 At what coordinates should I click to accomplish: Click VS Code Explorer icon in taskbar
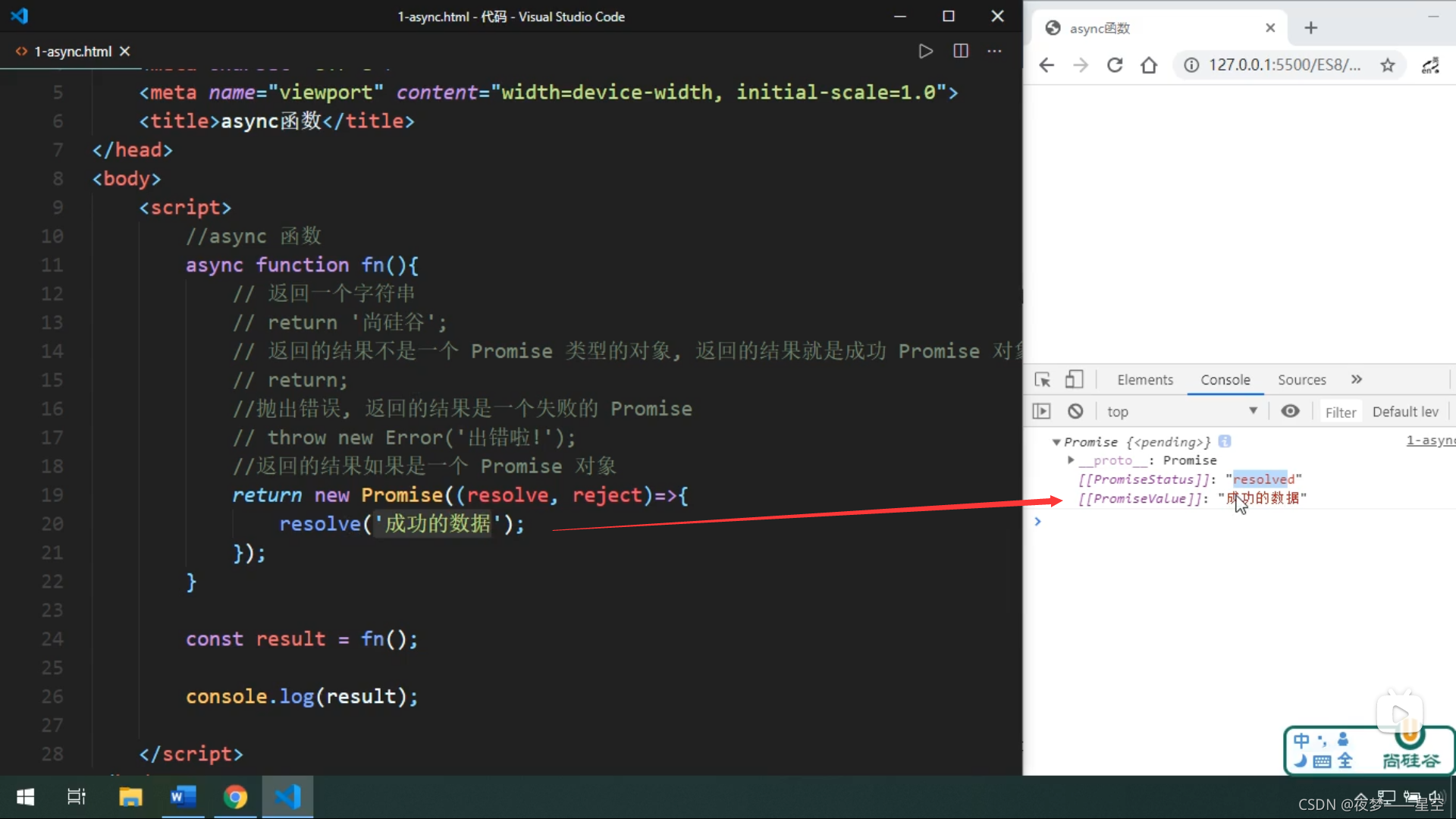pos(288,797)
